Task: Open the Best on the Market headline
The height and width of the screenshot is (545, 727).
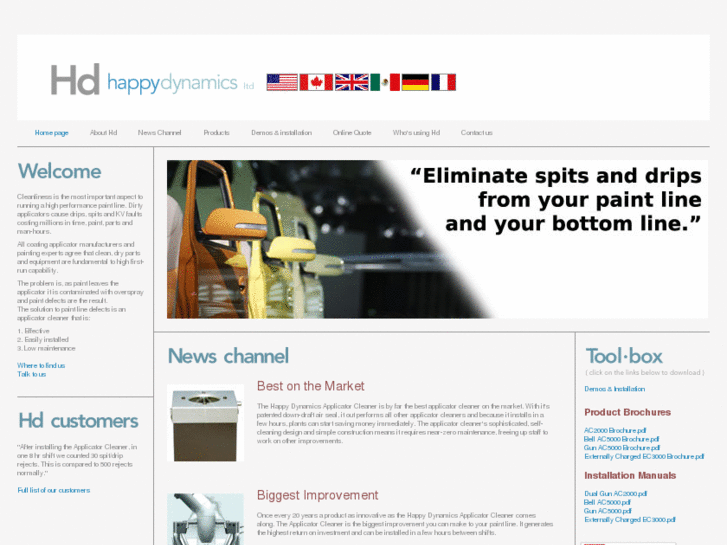Action: [x=311, y=386]
